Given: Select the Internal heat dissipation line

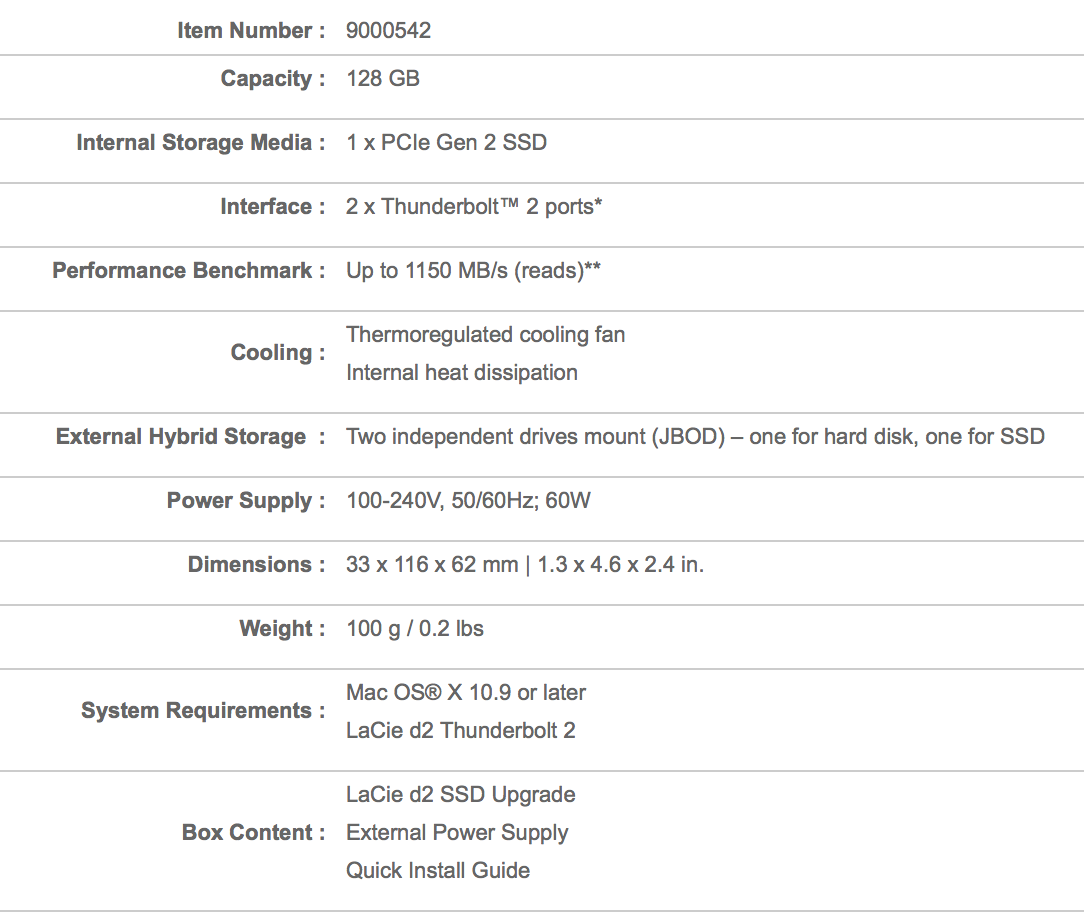Looking at the screenshot, I should click(x=462, y=373).
